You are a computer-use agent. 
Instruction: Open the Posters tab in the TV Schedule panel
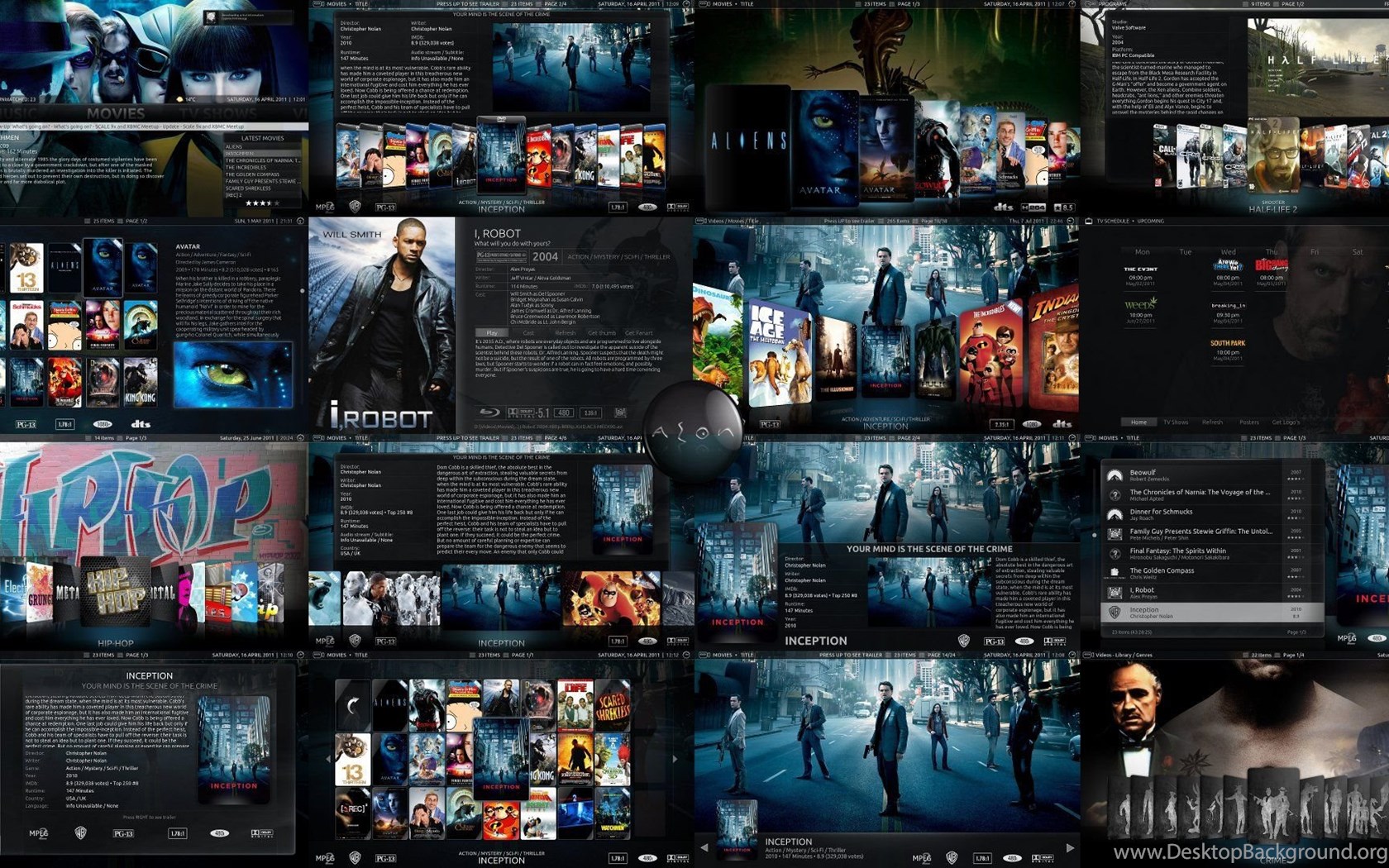(1248, 422)
